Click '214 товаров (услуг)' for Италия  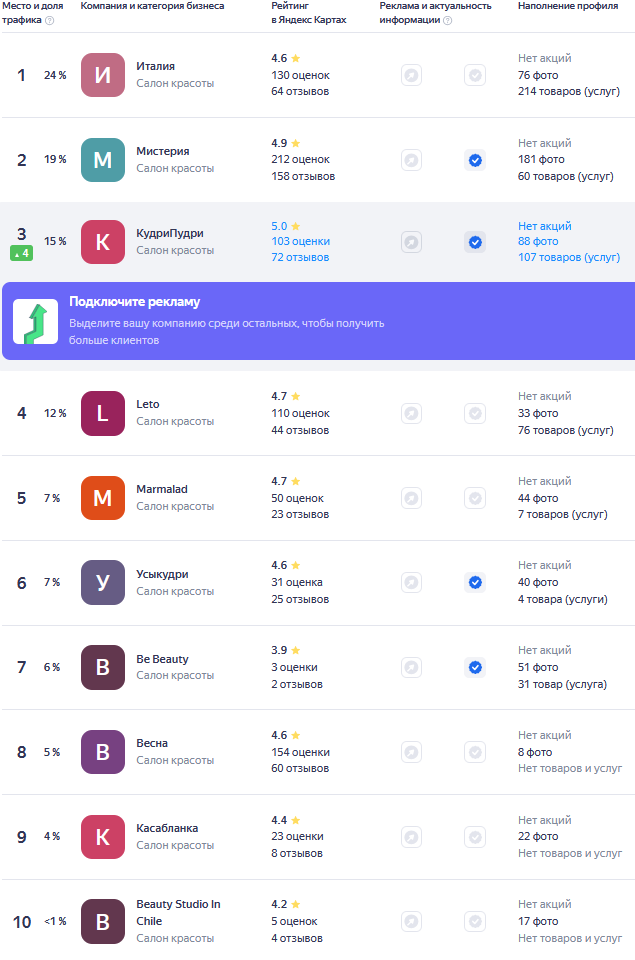click(x=569, y=91)
